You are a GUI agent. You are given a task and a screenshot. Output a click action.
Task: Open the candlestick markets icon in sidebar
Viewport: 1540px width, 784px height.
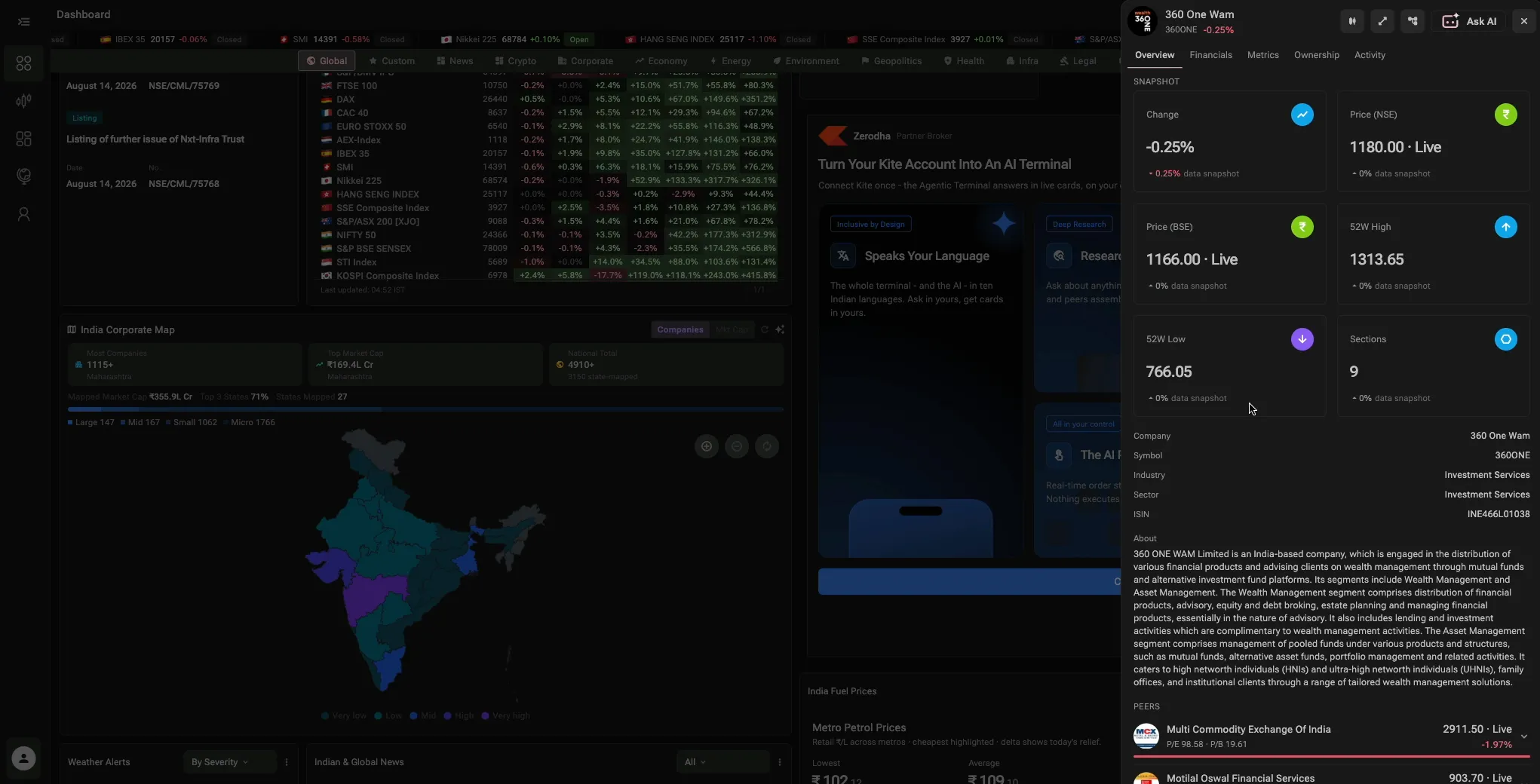(x=24, y=101)
